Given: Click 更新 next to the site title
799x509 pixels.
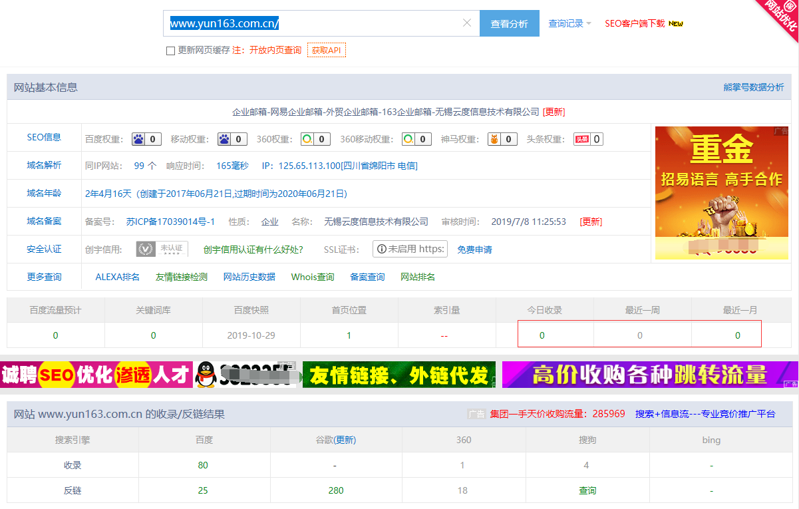Looking at the screenshot, I should (x=554, y=112).
